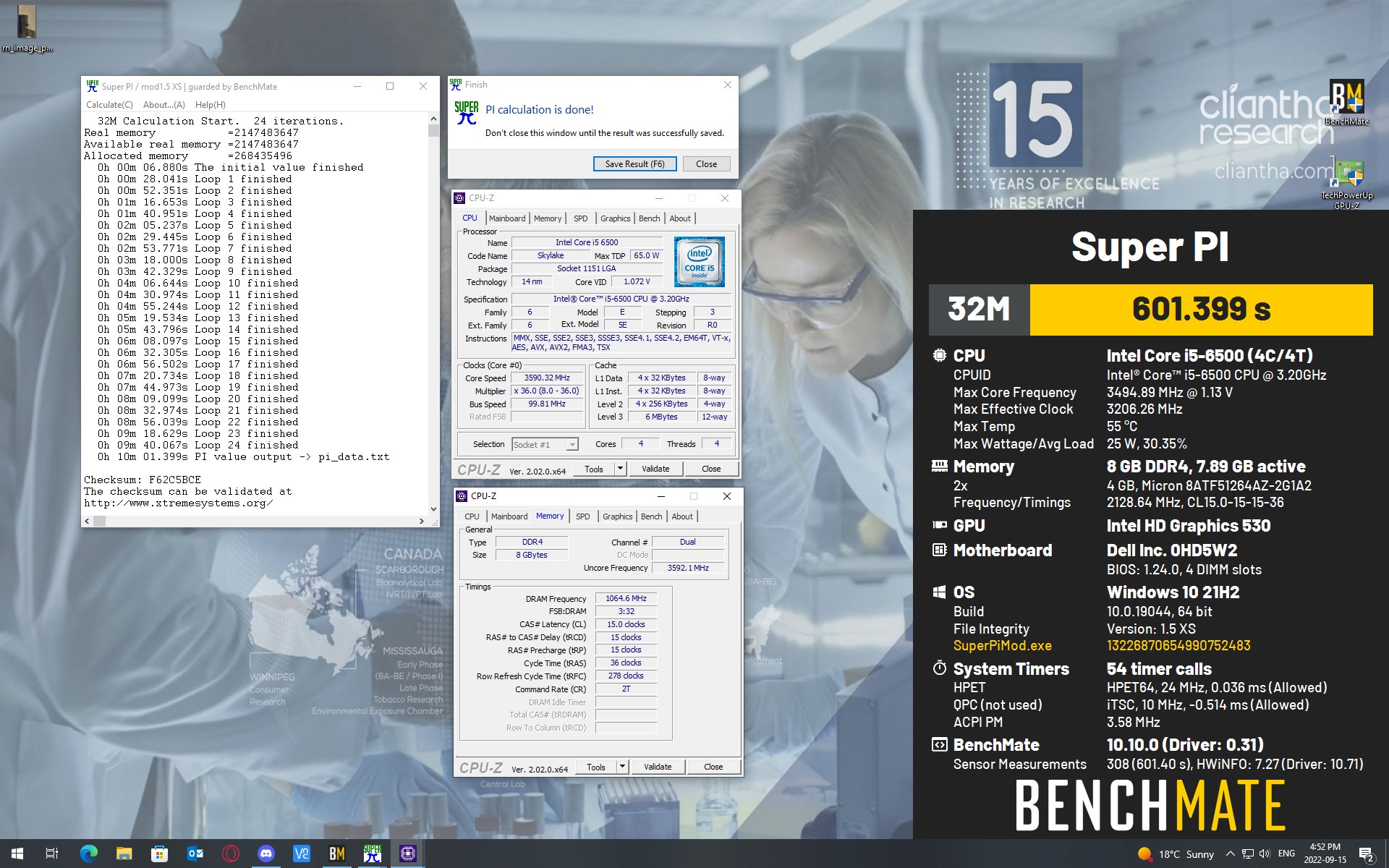Switch to CPU-Z in taskbar
1389x868 pixels.
(407, 854)
